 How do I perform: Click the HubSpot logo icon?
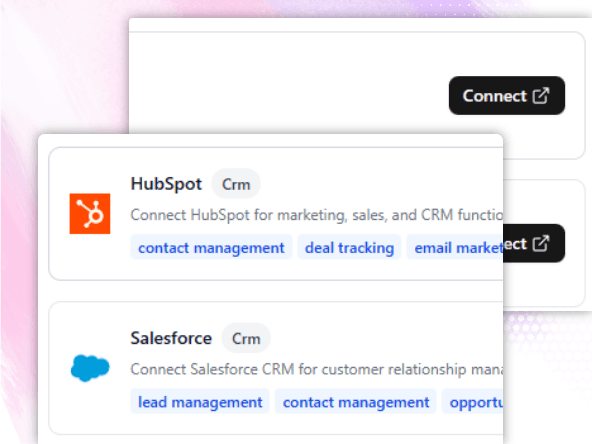pyautogui.click(x=90, y=214)
